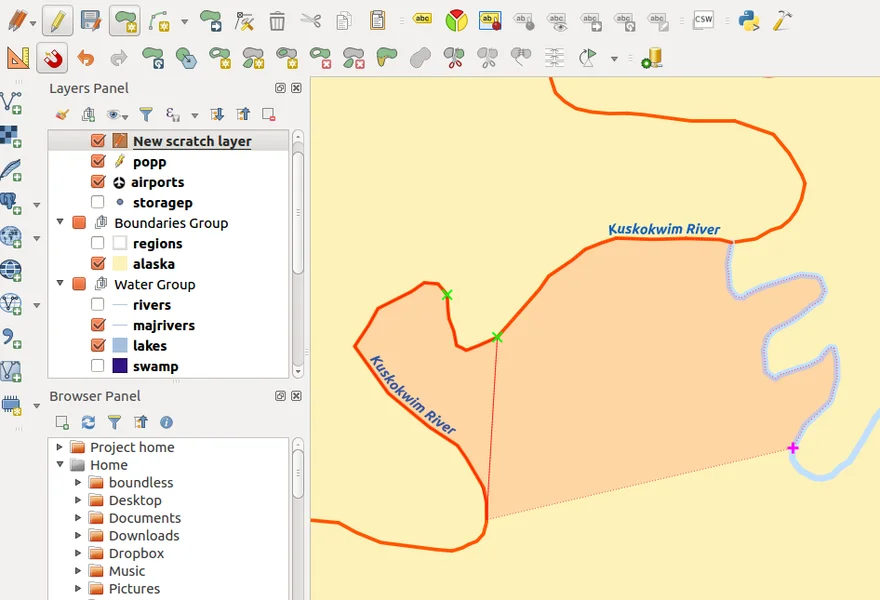Click Save Layer Edits icon
This screenshot has width=880, height=600.
coord(90,20)
